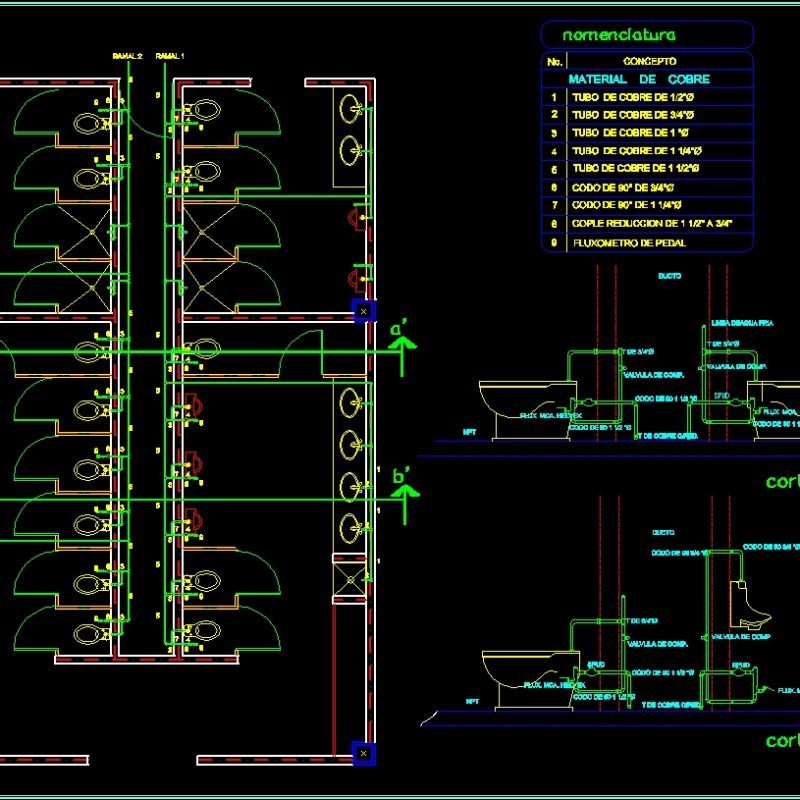Click the LINEA DE AGUA FRIA text label
Viewport: 800px width, 800px height.
click(742, 322)
